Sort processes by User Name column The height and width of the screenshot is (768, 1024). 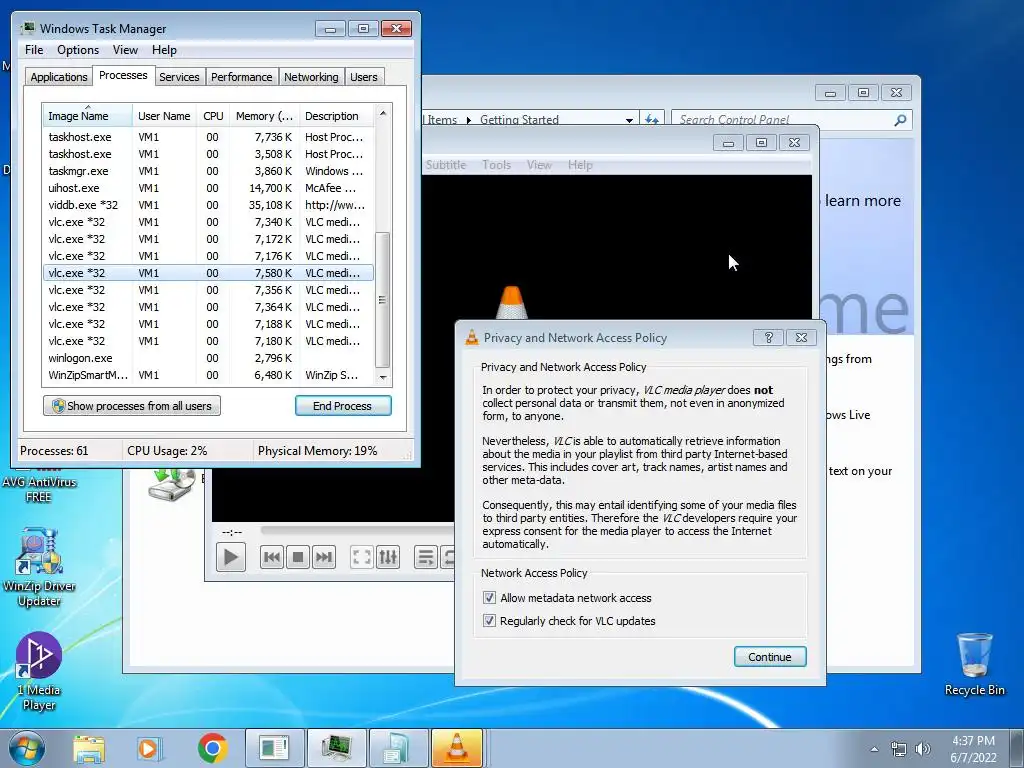pyautogui.click(x=164, y=116)
